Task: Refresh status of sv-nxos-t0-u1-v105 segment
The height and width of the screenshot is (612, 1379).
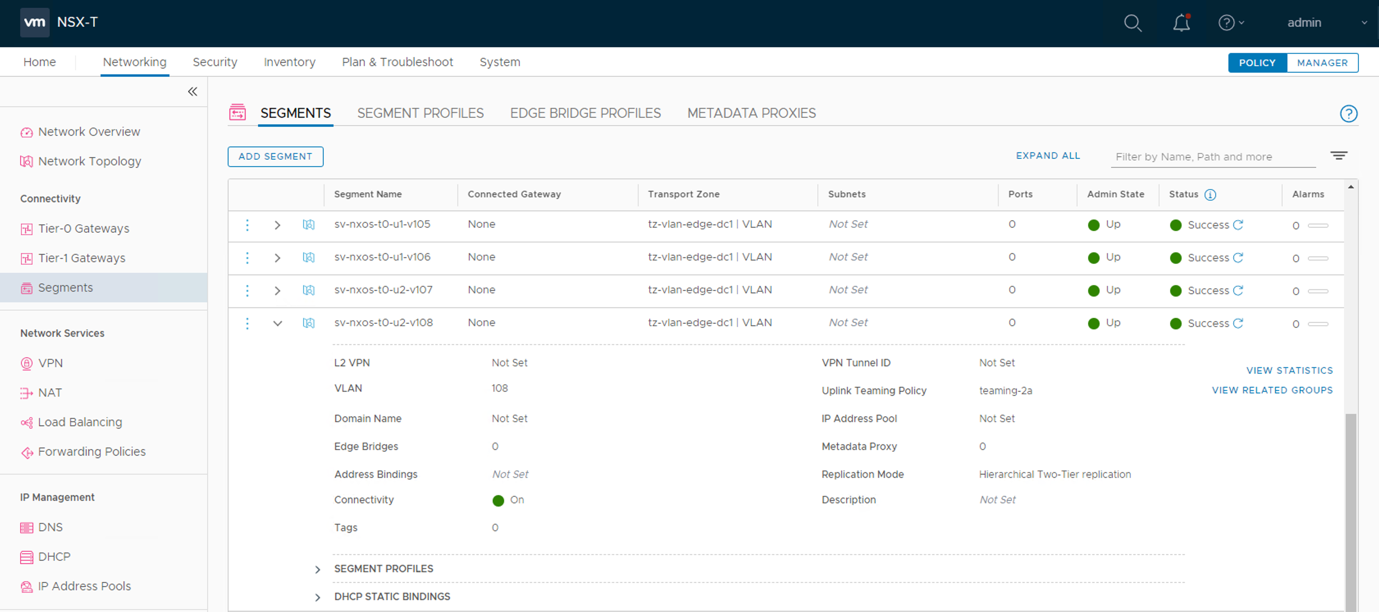Action: coord(1238,225)
